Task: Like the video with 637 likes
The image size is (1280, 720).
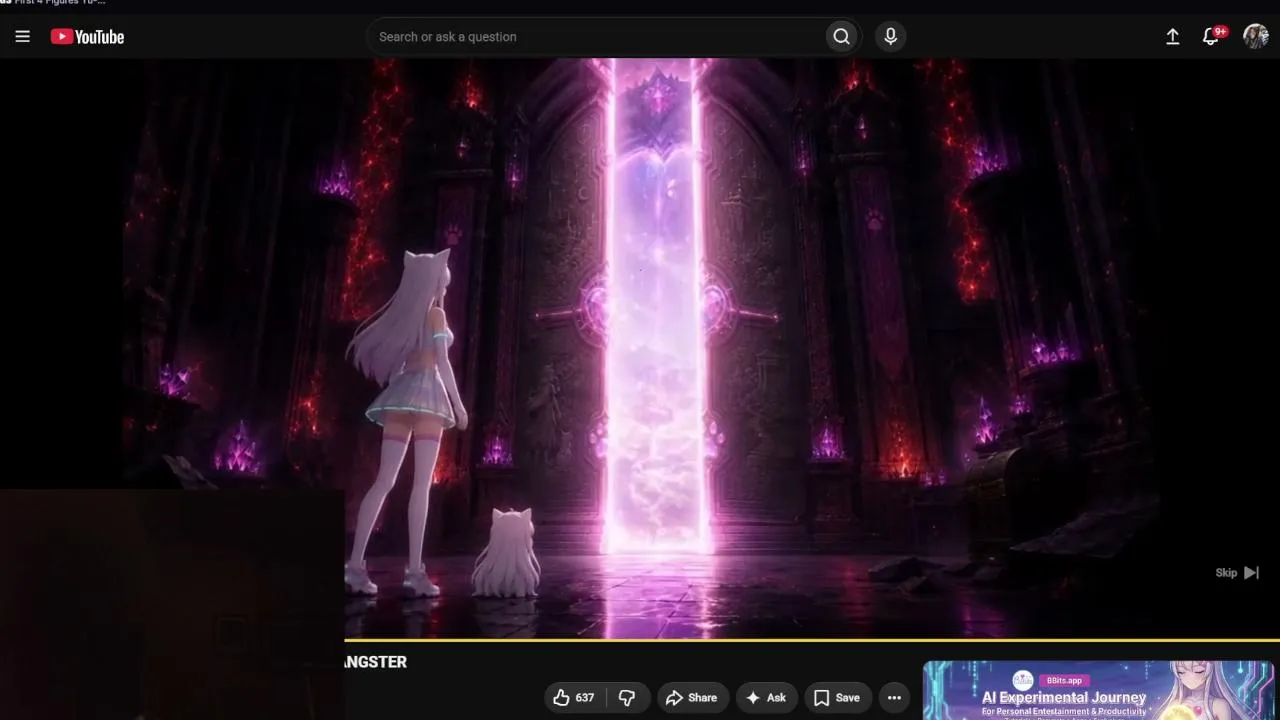Action: tap(574, 698)
